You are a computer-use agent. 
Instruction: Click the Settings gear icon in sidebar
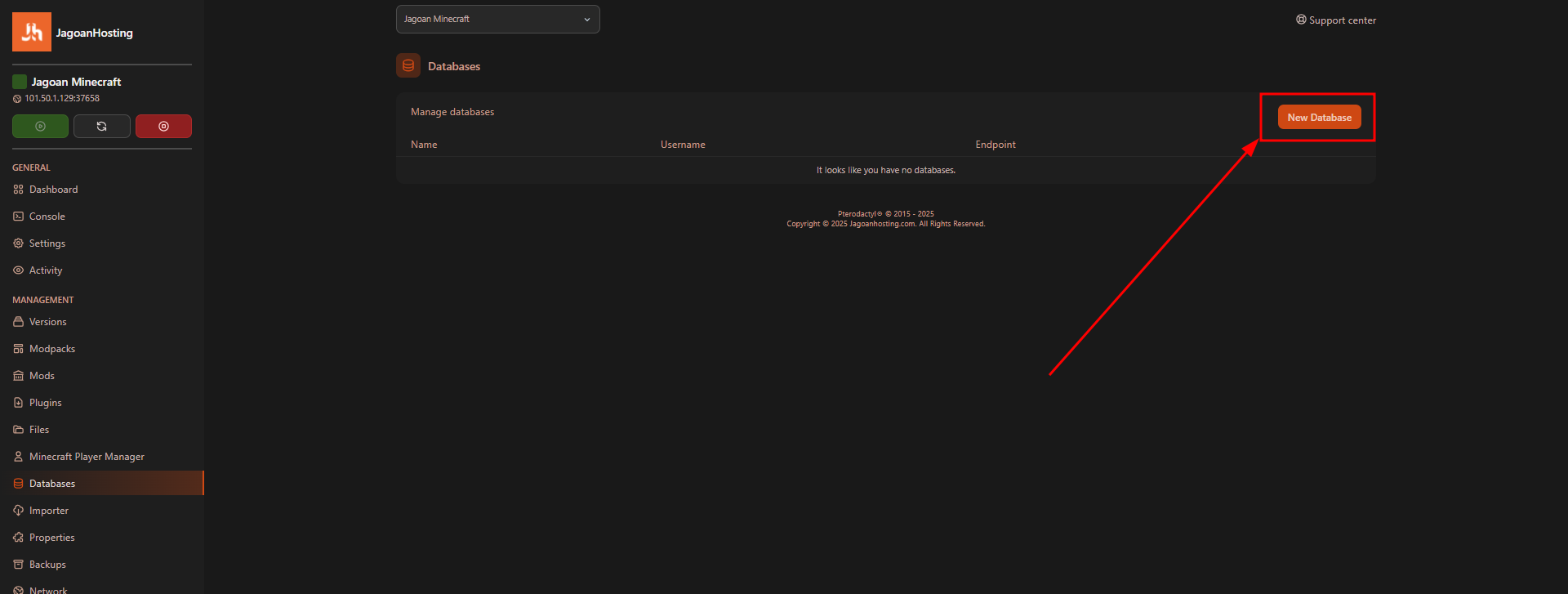[x=18, y=243]
